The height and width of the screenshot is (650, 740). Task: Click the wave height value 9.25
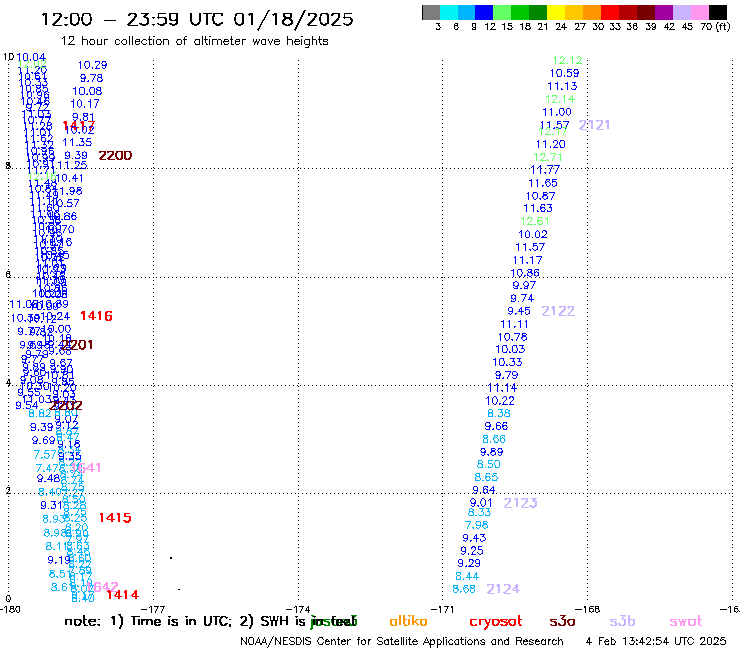[472, 551]
